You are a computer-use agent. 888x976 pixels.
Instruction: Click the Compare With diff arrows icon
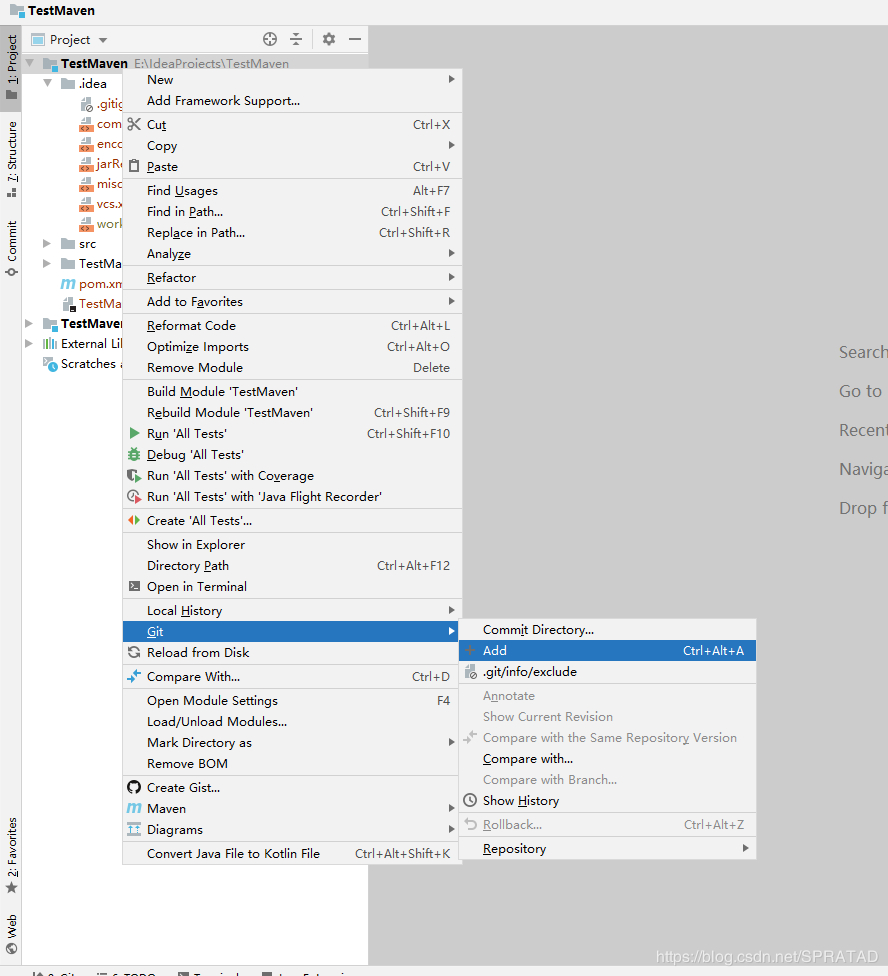tap(134, 676)
